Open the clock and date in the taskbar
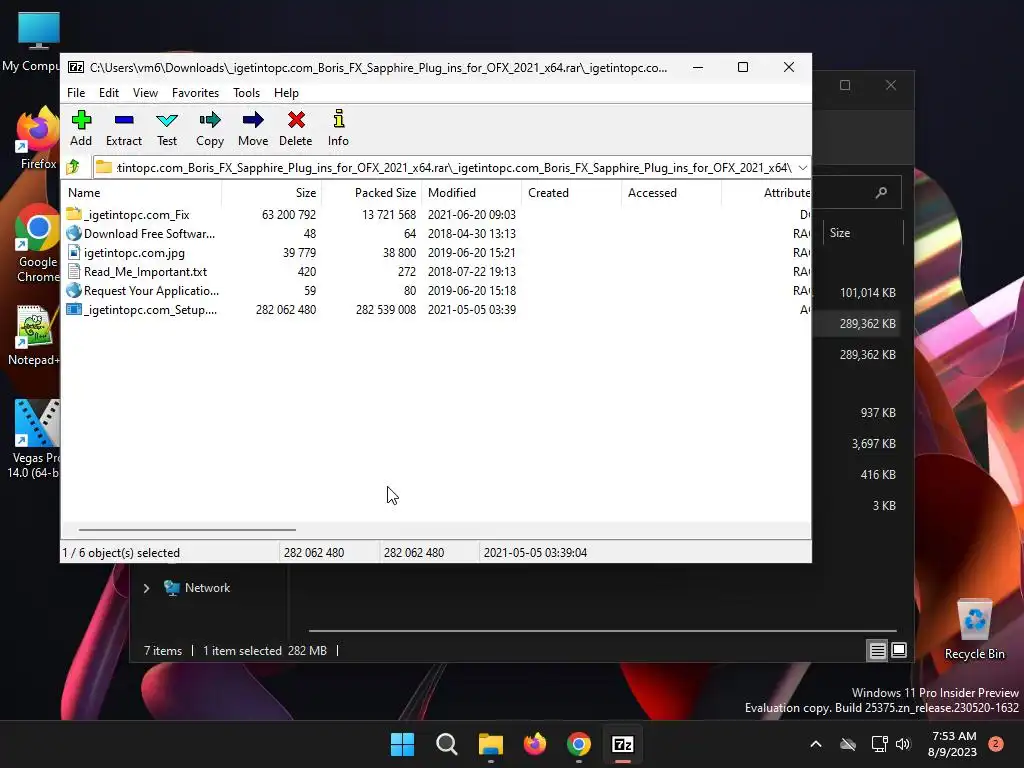1024x768 pixels. click(953, 744)
